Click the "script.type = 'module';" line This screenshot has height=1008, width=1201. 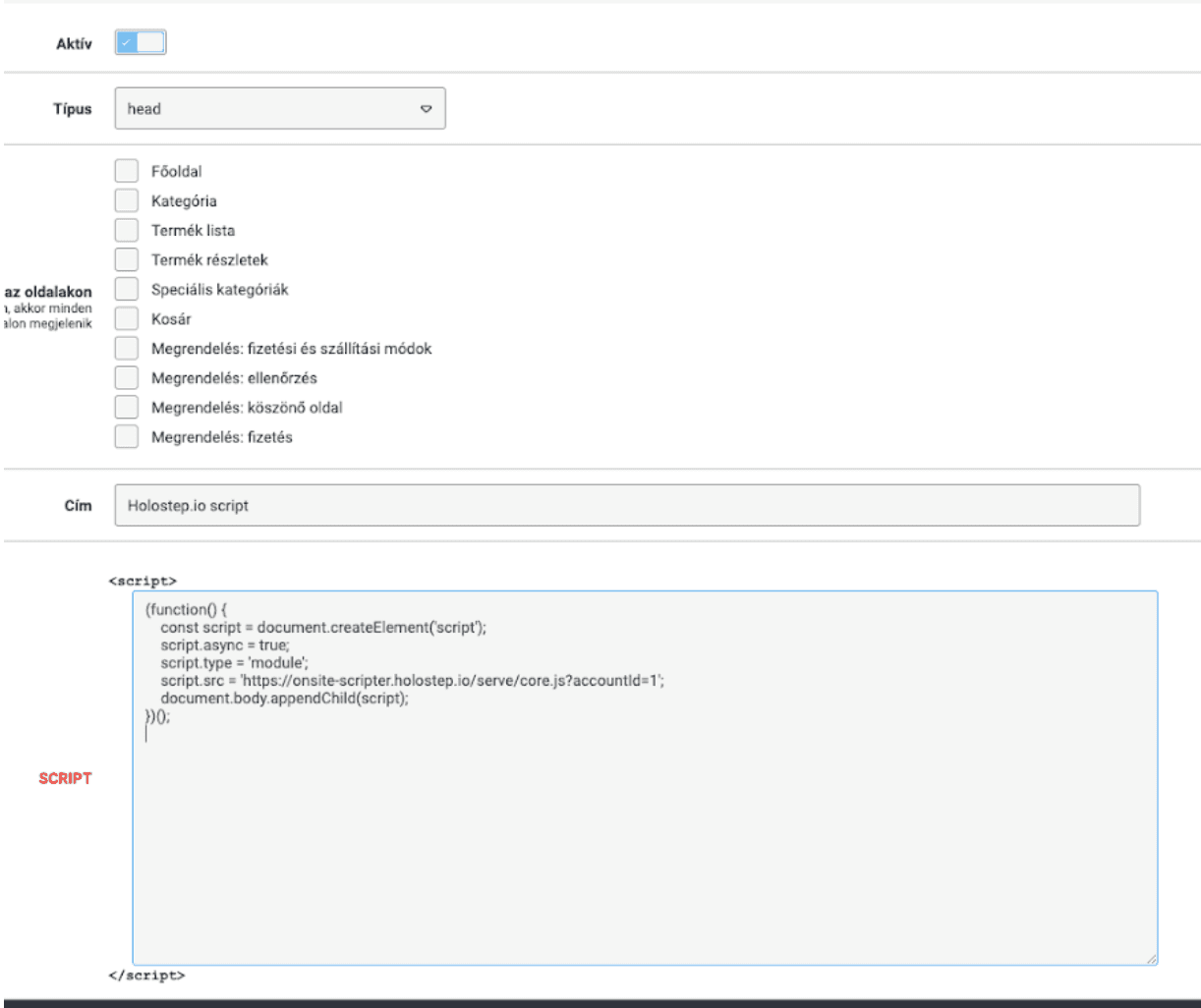(x=235, y=663)
